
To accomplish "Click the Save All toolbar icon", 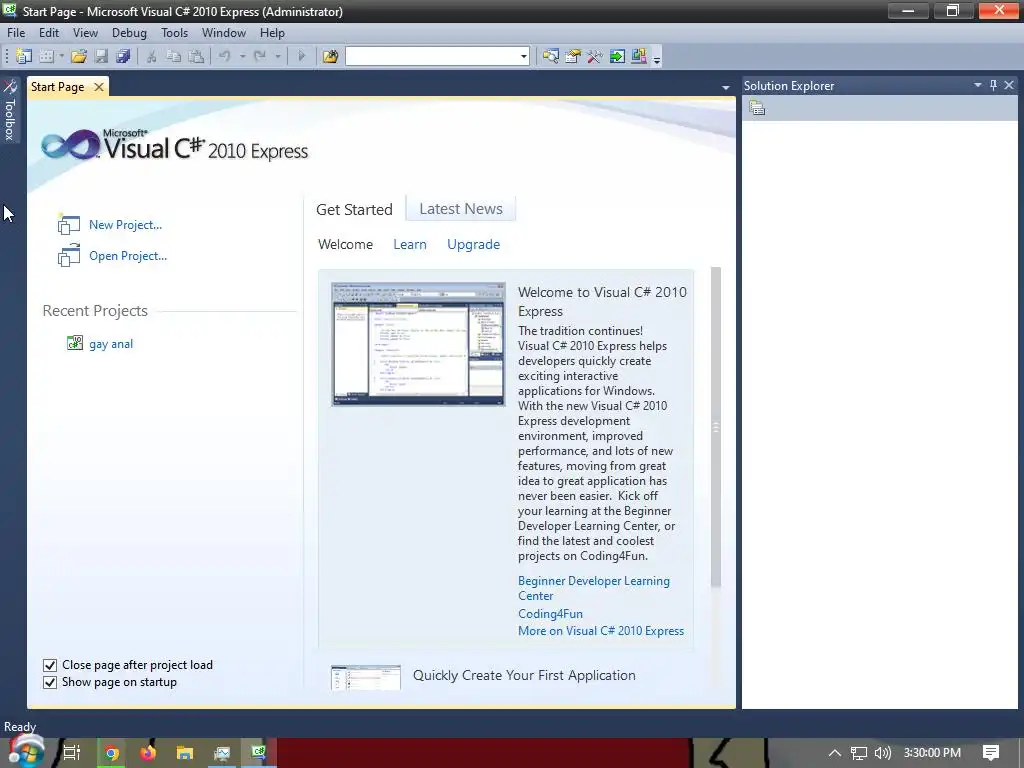I will pyautogui.click(x=123, y=57).
